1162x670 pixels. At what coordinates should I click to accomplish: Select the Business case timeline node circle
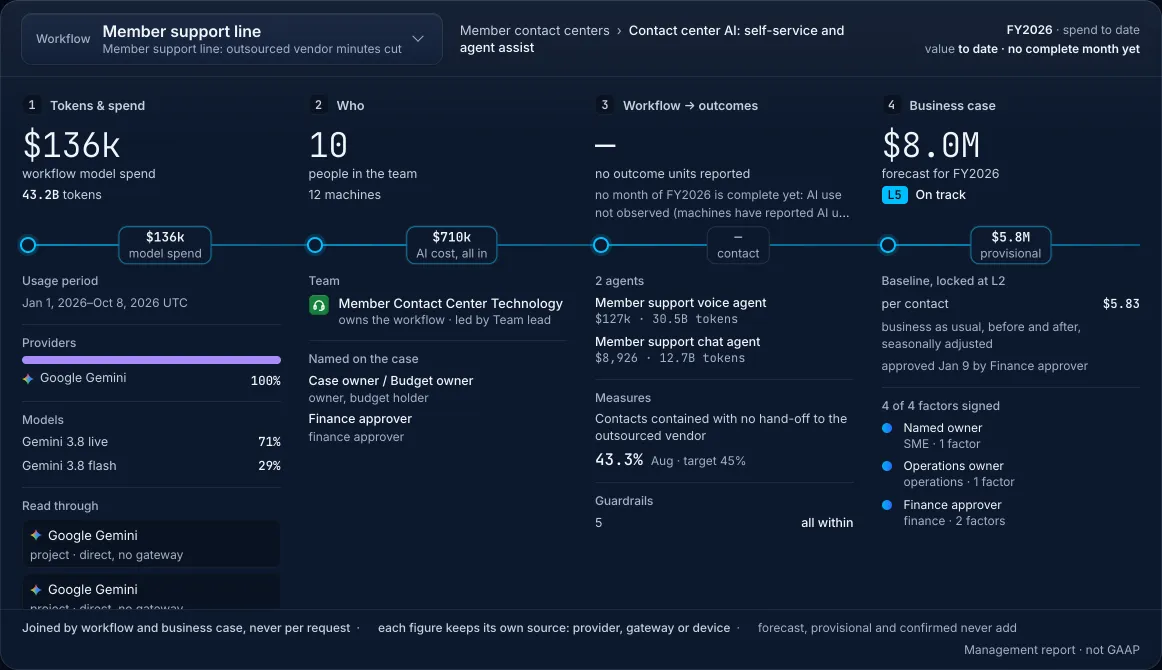888,245
